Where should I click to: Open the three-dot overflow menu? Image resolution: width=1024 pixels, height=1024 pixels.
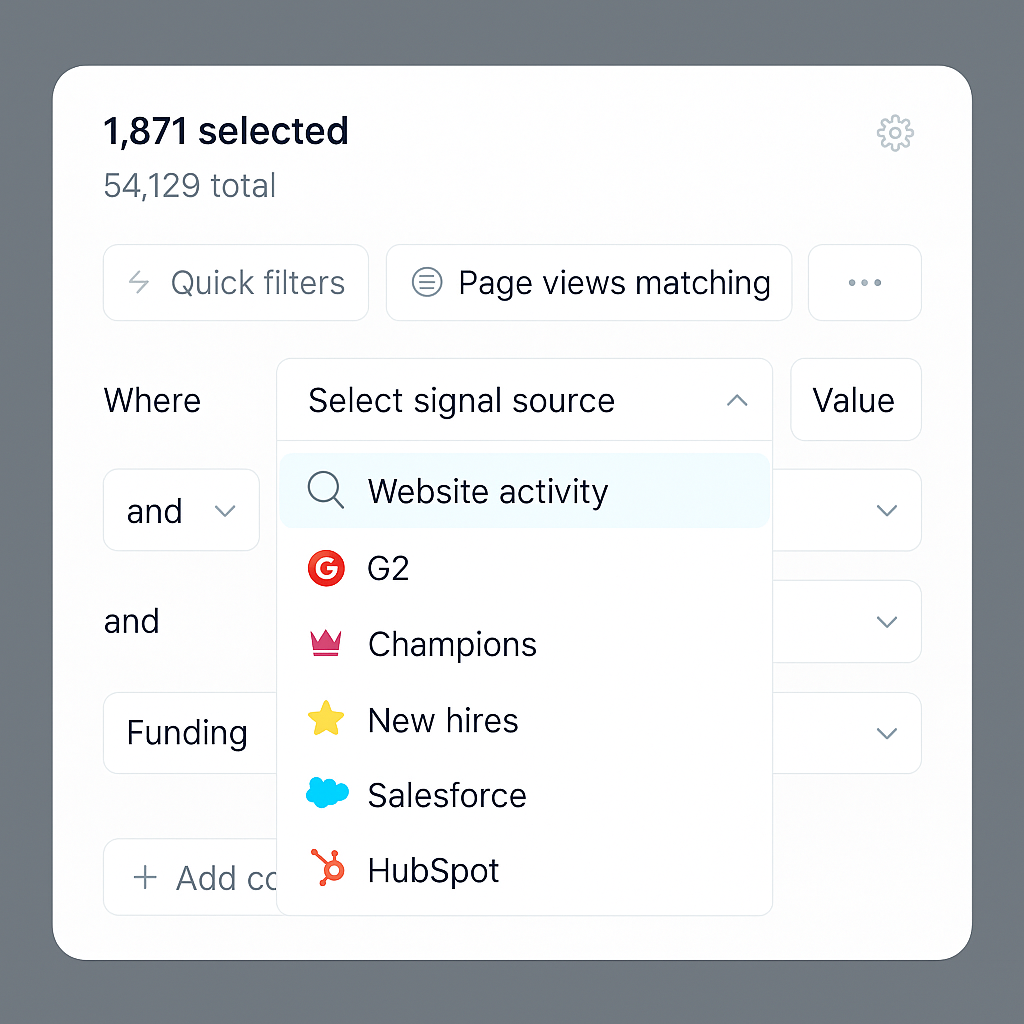point(864,283)
